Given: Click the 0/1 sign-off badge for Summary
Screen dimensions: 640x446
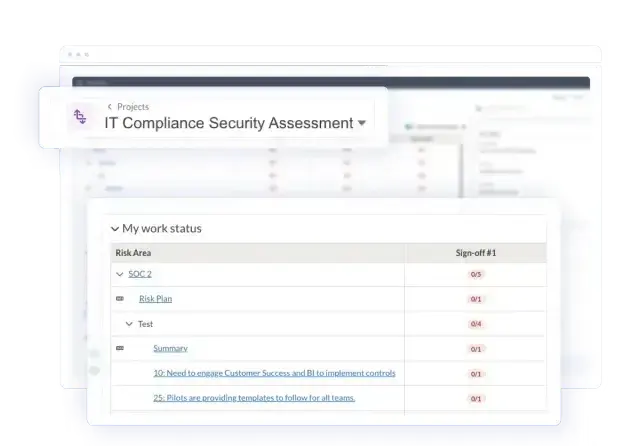Looking at the screenshot, I should 476,349.
